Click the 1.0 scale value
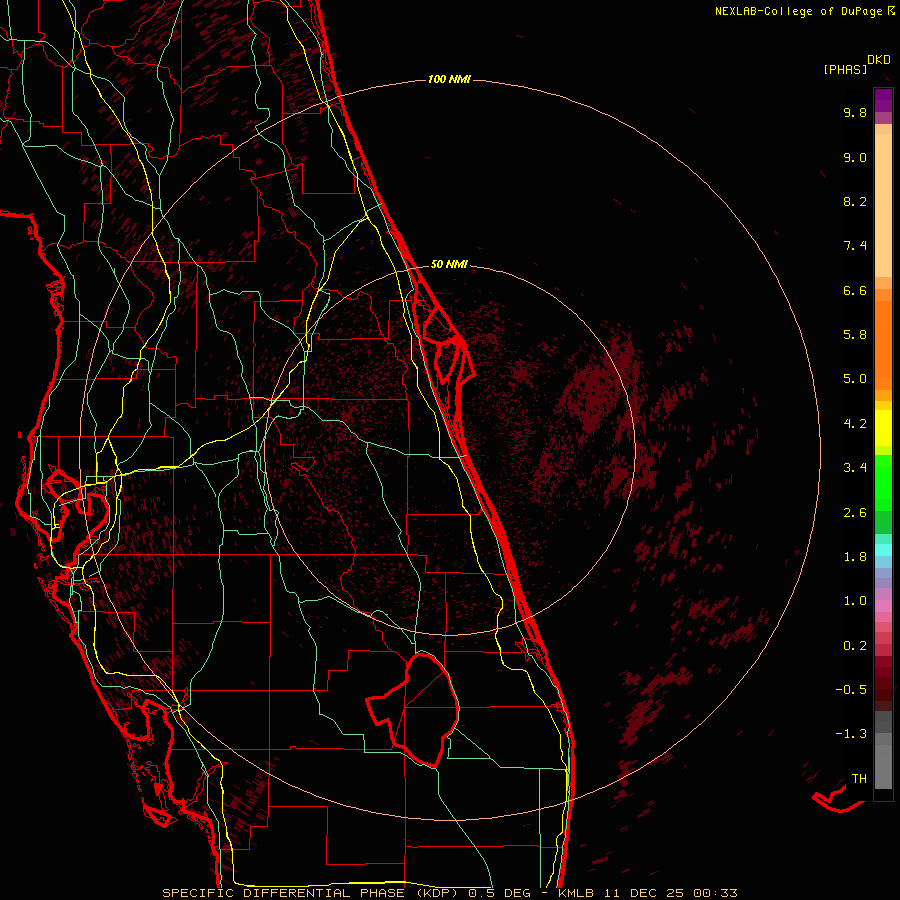The width and height of the screenshot is (900, 900). tap(855, 601)
